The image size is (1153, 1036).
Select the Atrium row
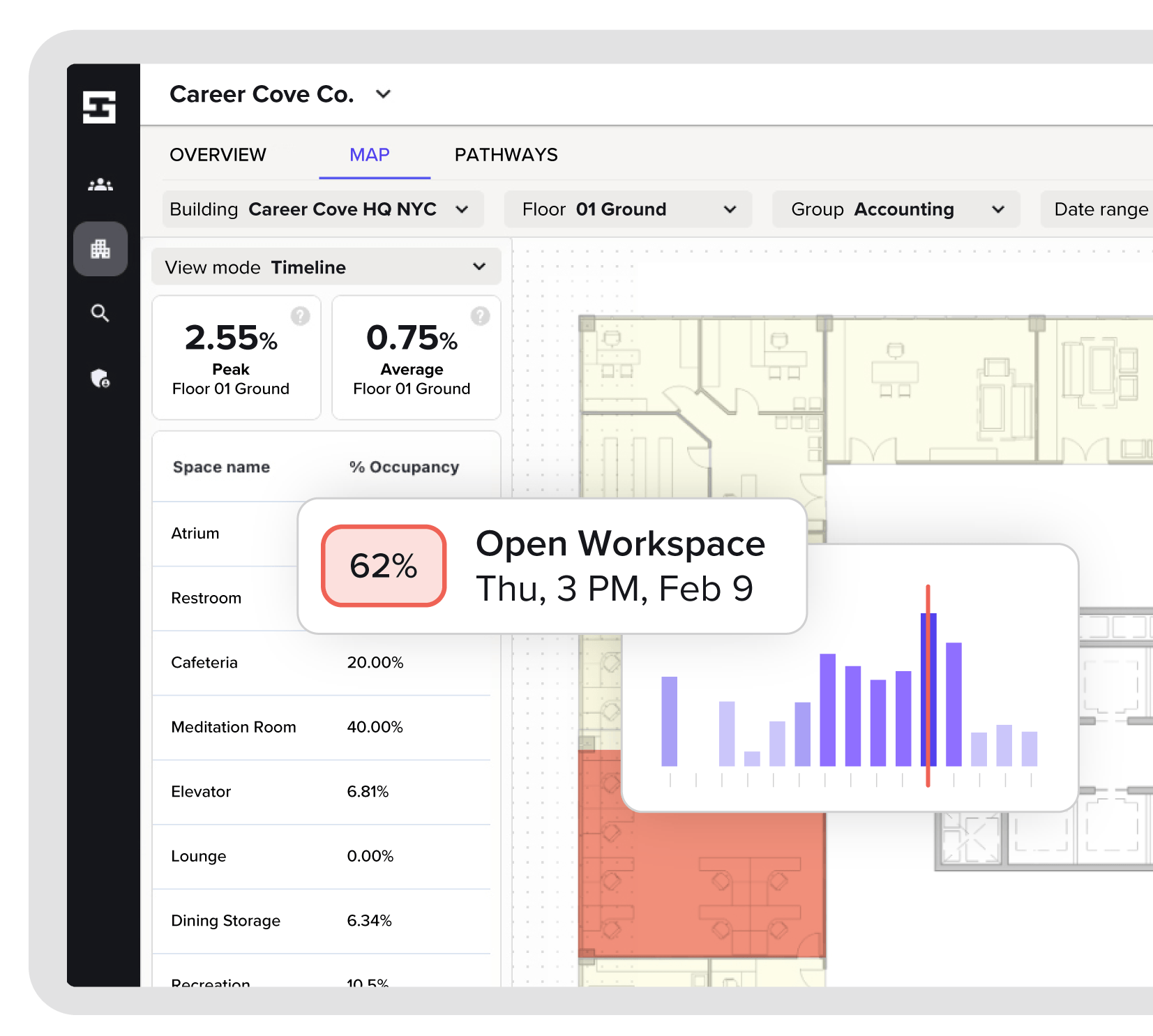click(226, 534)
